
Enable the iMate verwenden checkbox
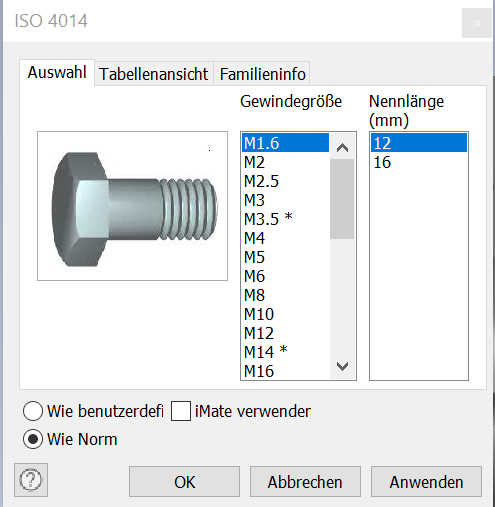[181, 411]
